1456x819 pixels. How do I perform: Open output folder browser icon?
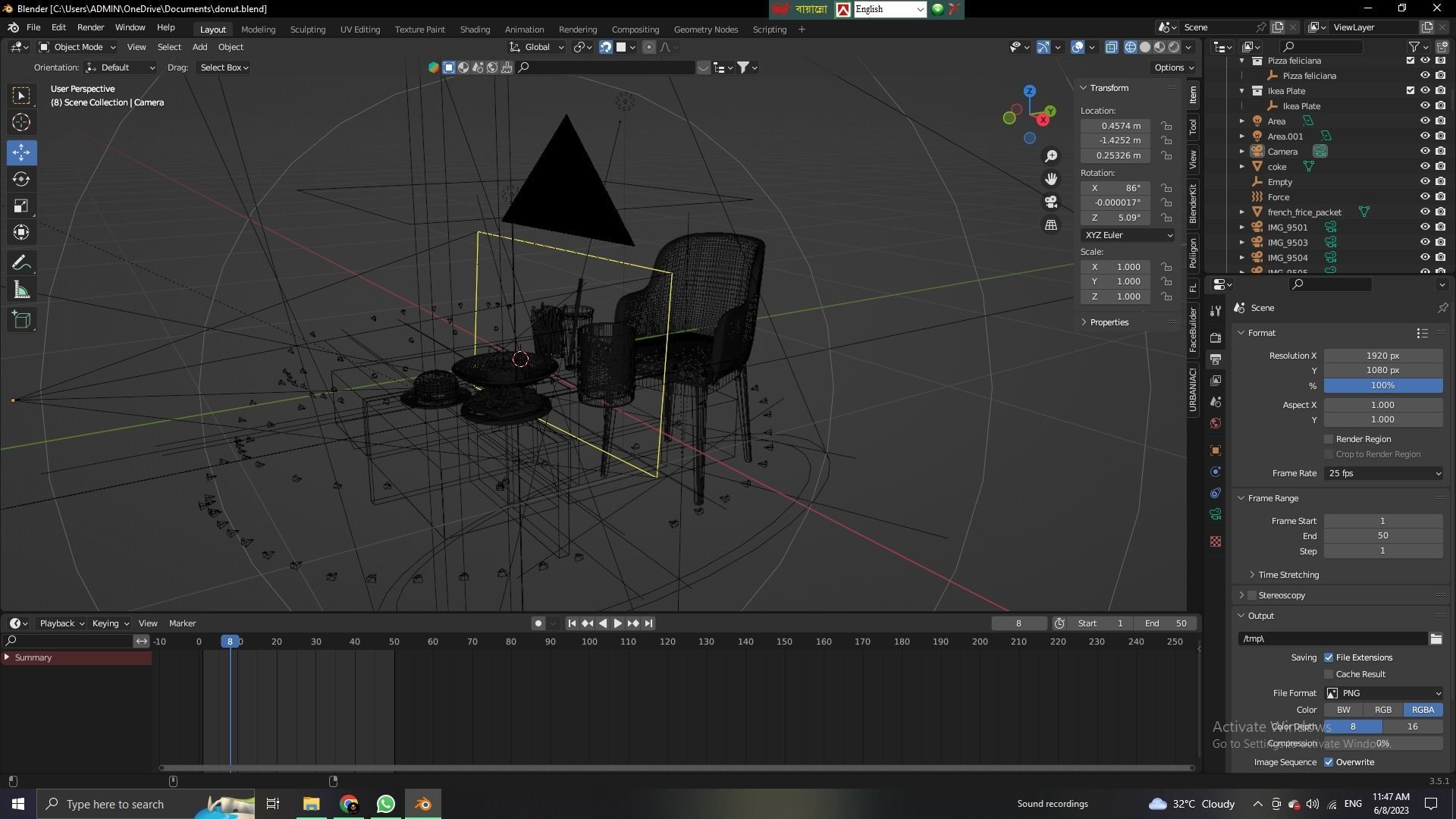[x=1436, y=639]
